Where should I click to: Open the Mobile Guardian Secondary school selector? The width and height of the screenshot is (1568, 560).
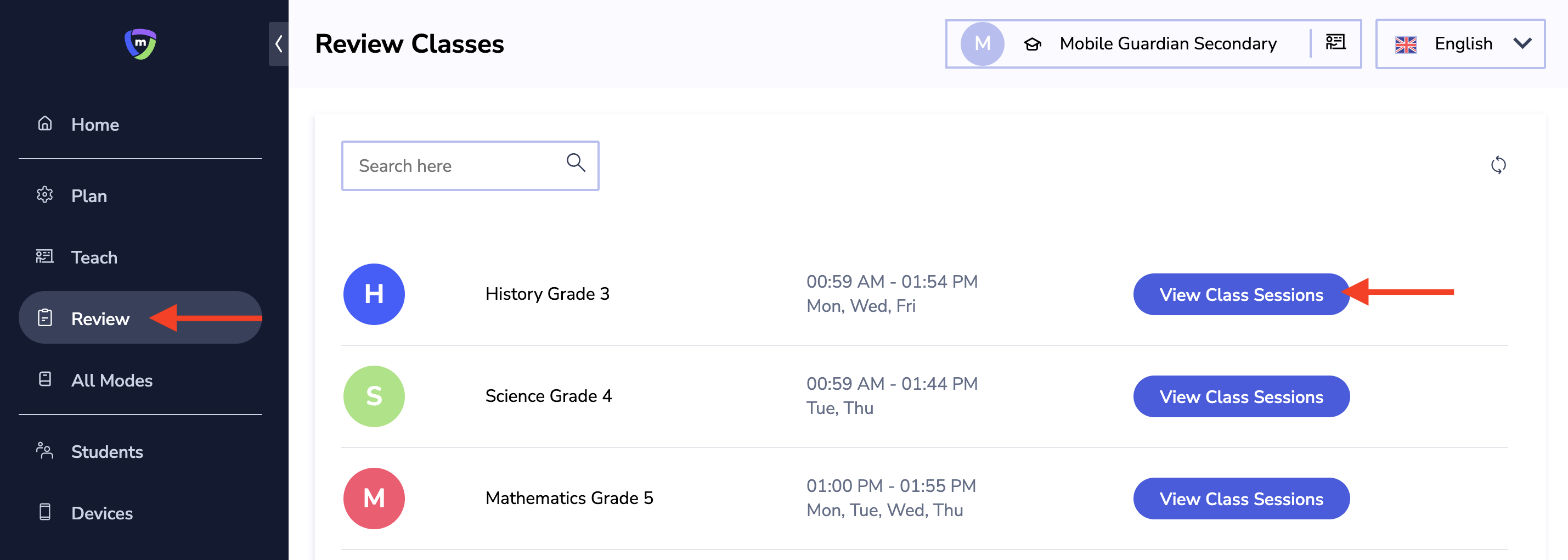(x=1167, y=44)
